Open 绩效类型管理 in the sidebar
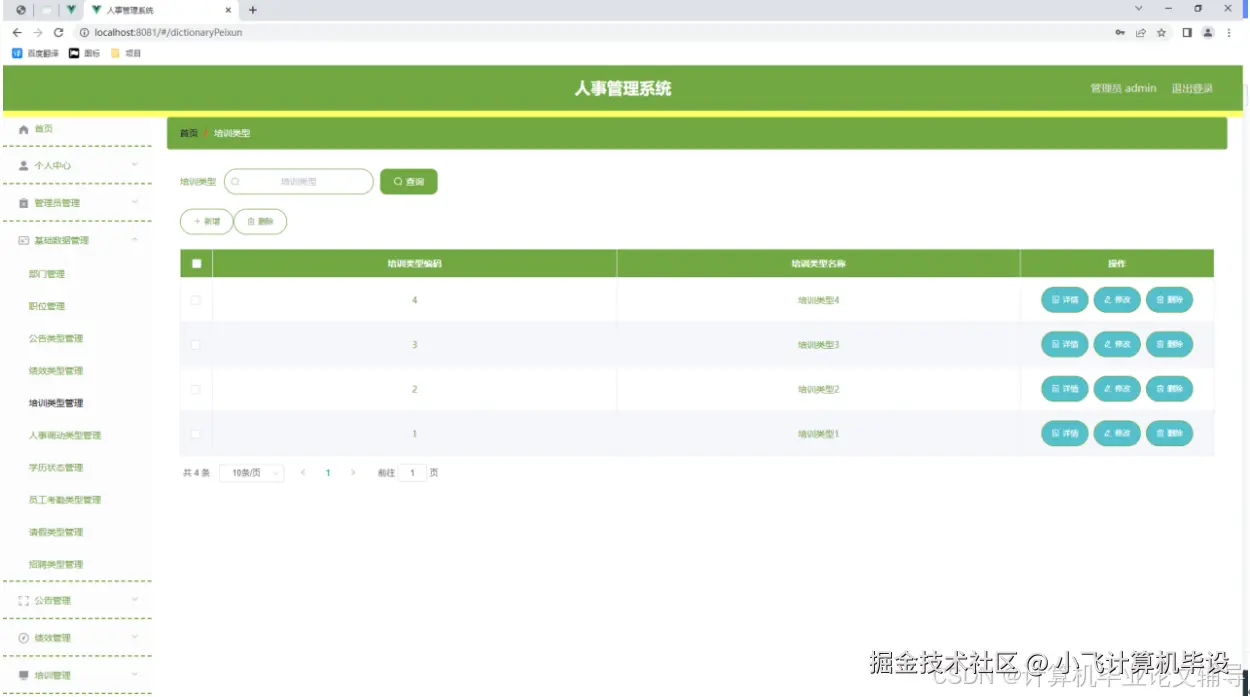This screenshot has height=697, width=1250. click(56, 371)
